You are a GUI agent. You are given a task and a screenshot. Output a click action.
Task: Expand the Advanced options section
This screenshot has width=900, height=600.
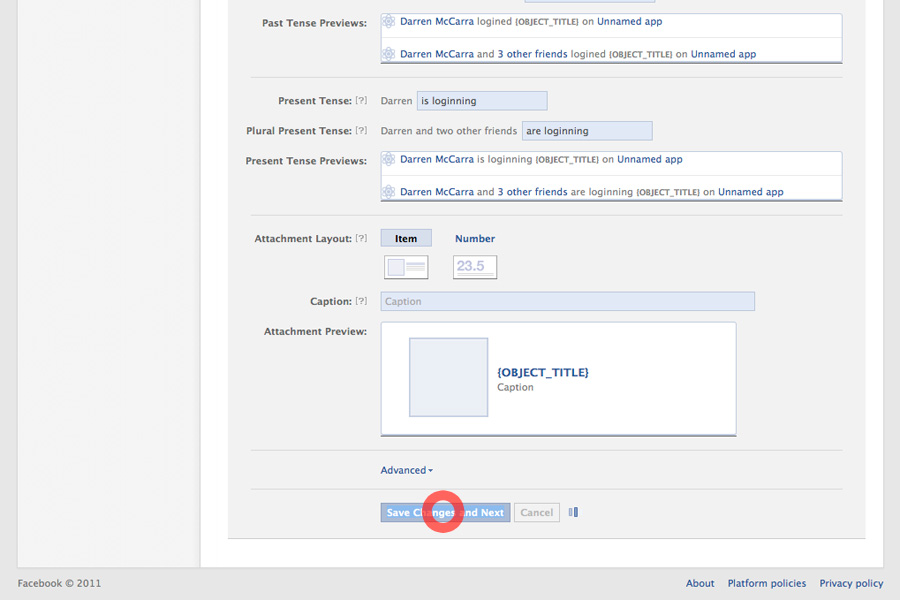[x=406, y=470]
